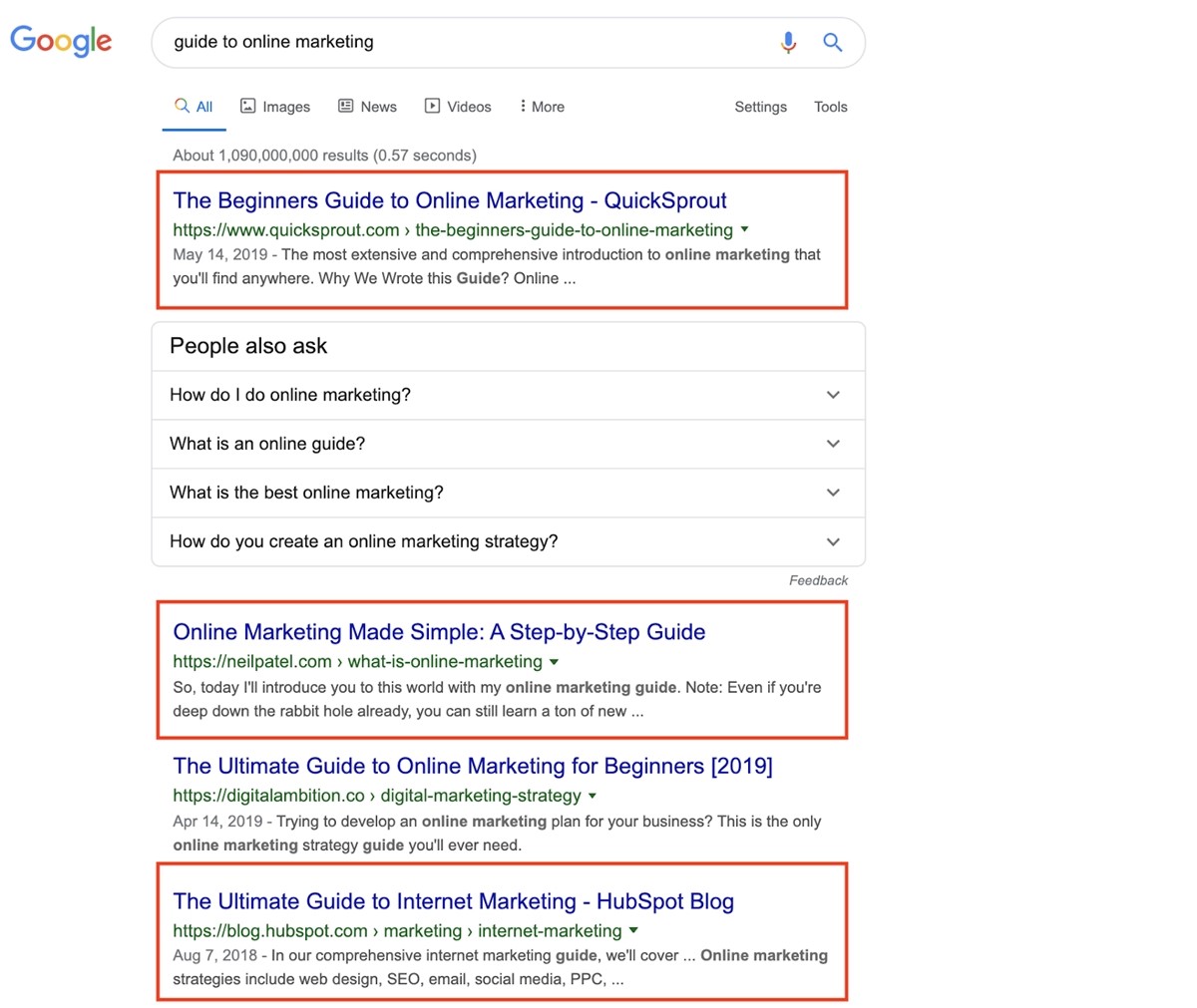Expand 'How do I do online marketing?'

click(508, 395)
